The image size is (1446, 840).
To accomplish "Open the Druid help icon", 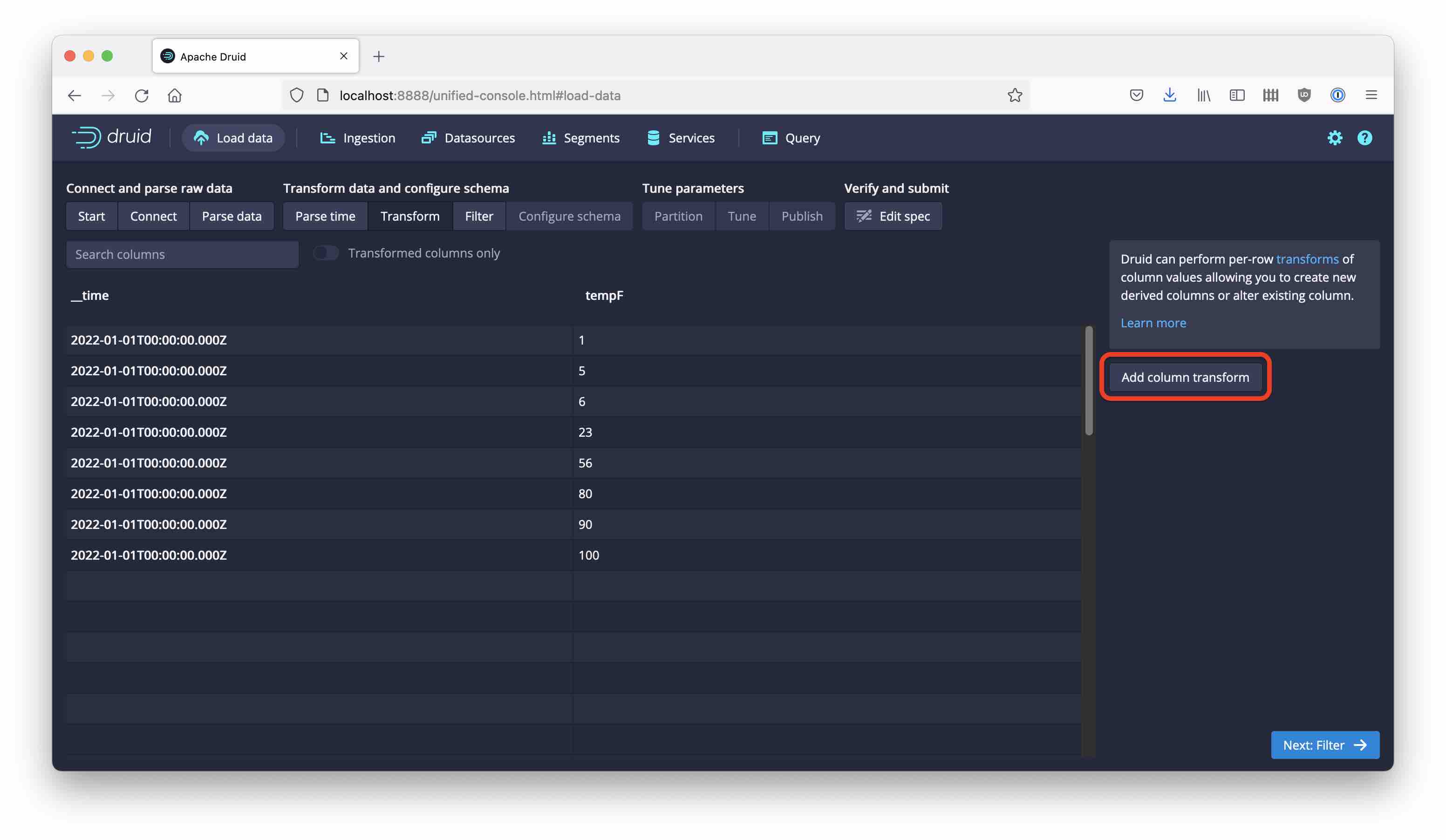I will (x=1365, y=138).
